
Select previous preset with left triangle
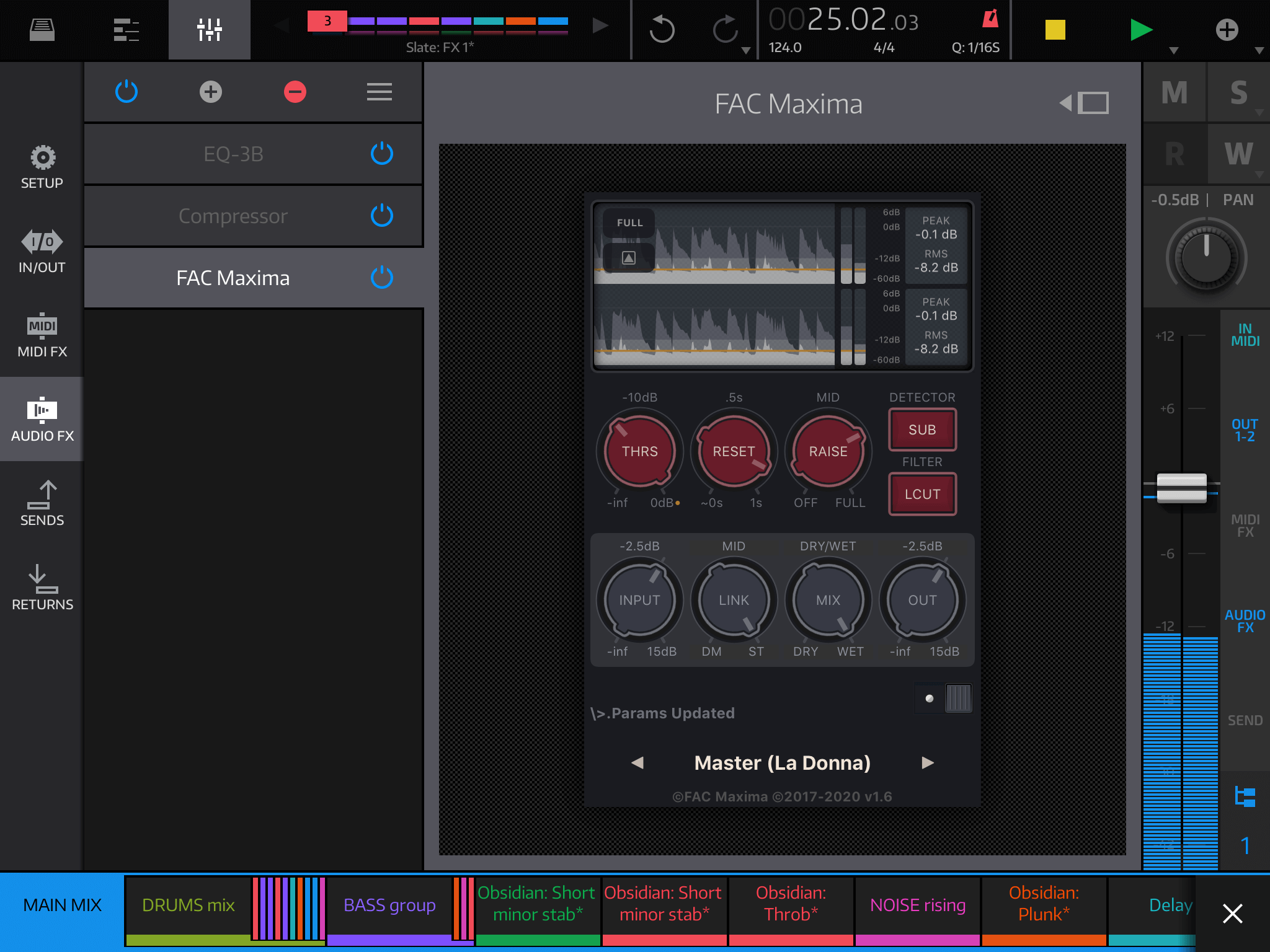click(x=637, y=762)
